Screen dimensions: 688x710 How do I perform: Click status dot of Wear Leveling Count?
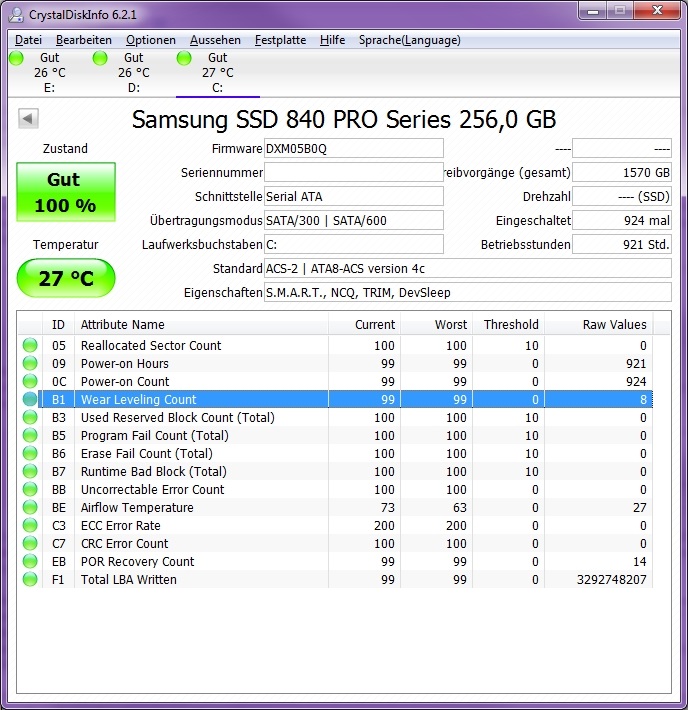tap(30, 399)
